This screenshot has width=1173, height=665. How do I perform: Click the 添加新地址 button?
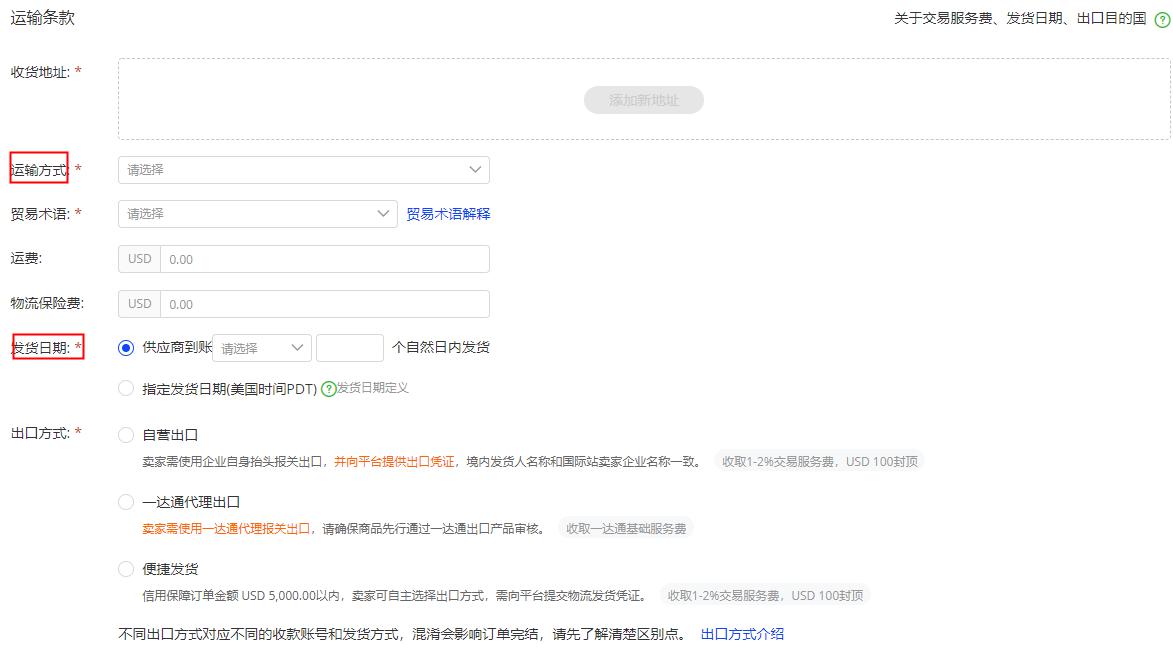tap(643, 100)
